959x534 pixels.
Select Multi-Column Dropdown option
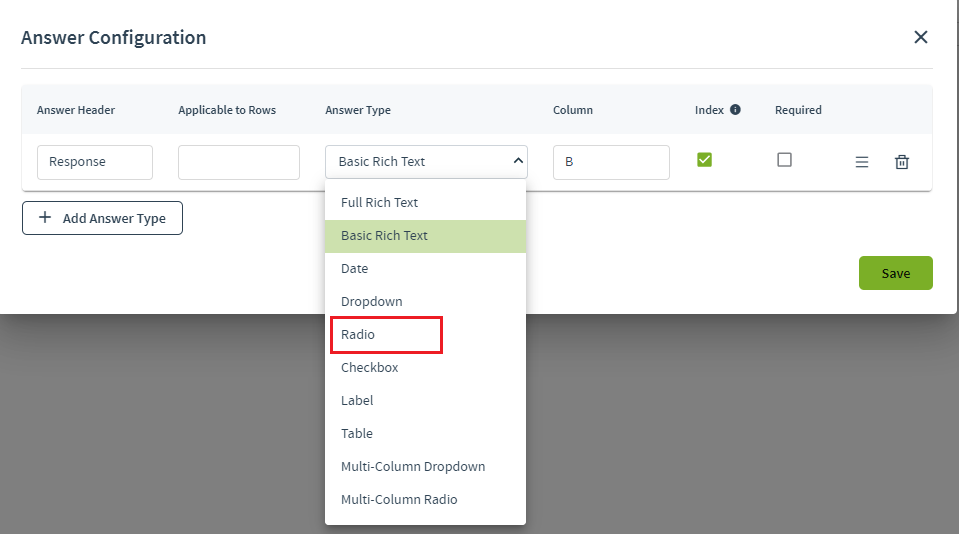[425, 467]
